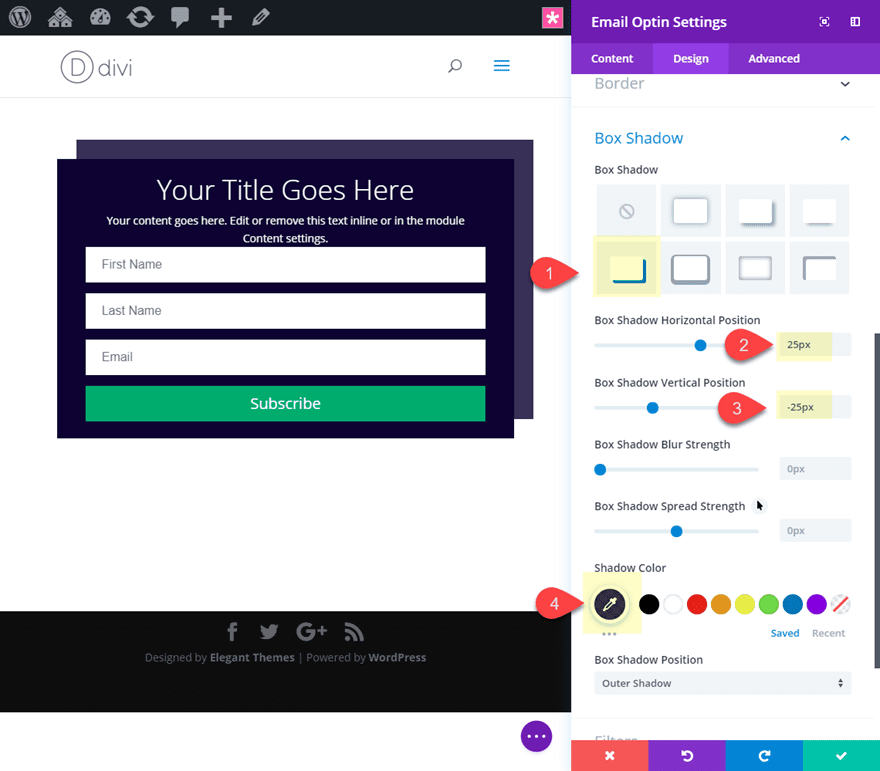
Task: Click the Elegant Themes footer link
Action: pyautogui.click(x=252, y=657)
